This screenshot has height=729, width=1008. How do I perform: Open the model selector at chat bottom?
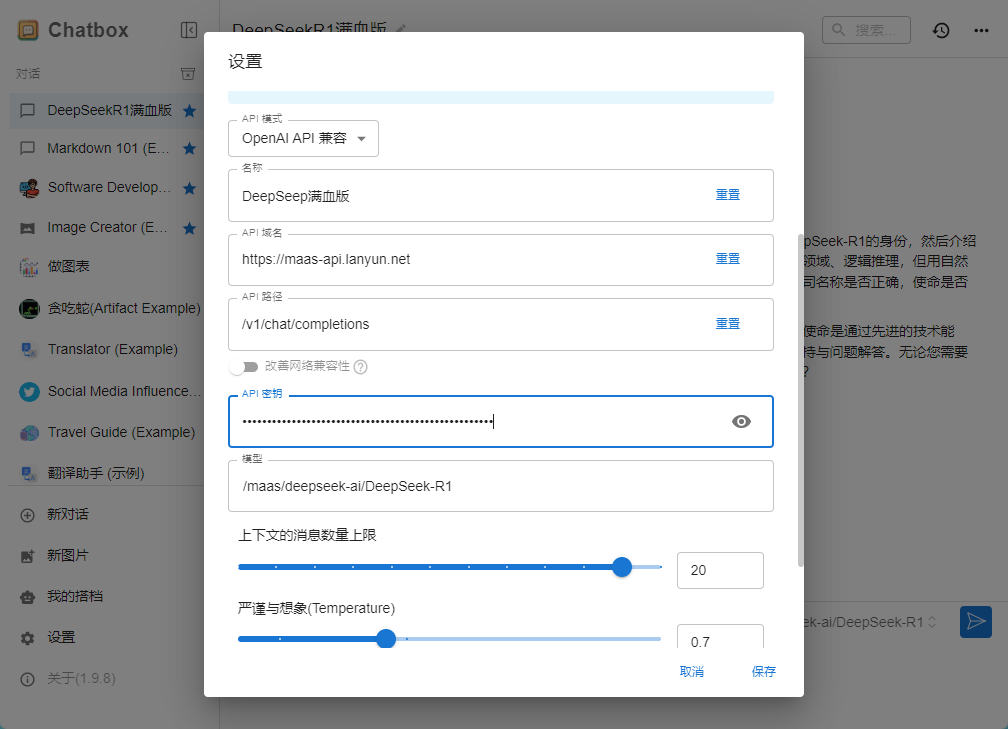pyautogui.click(x=872, y=622)
